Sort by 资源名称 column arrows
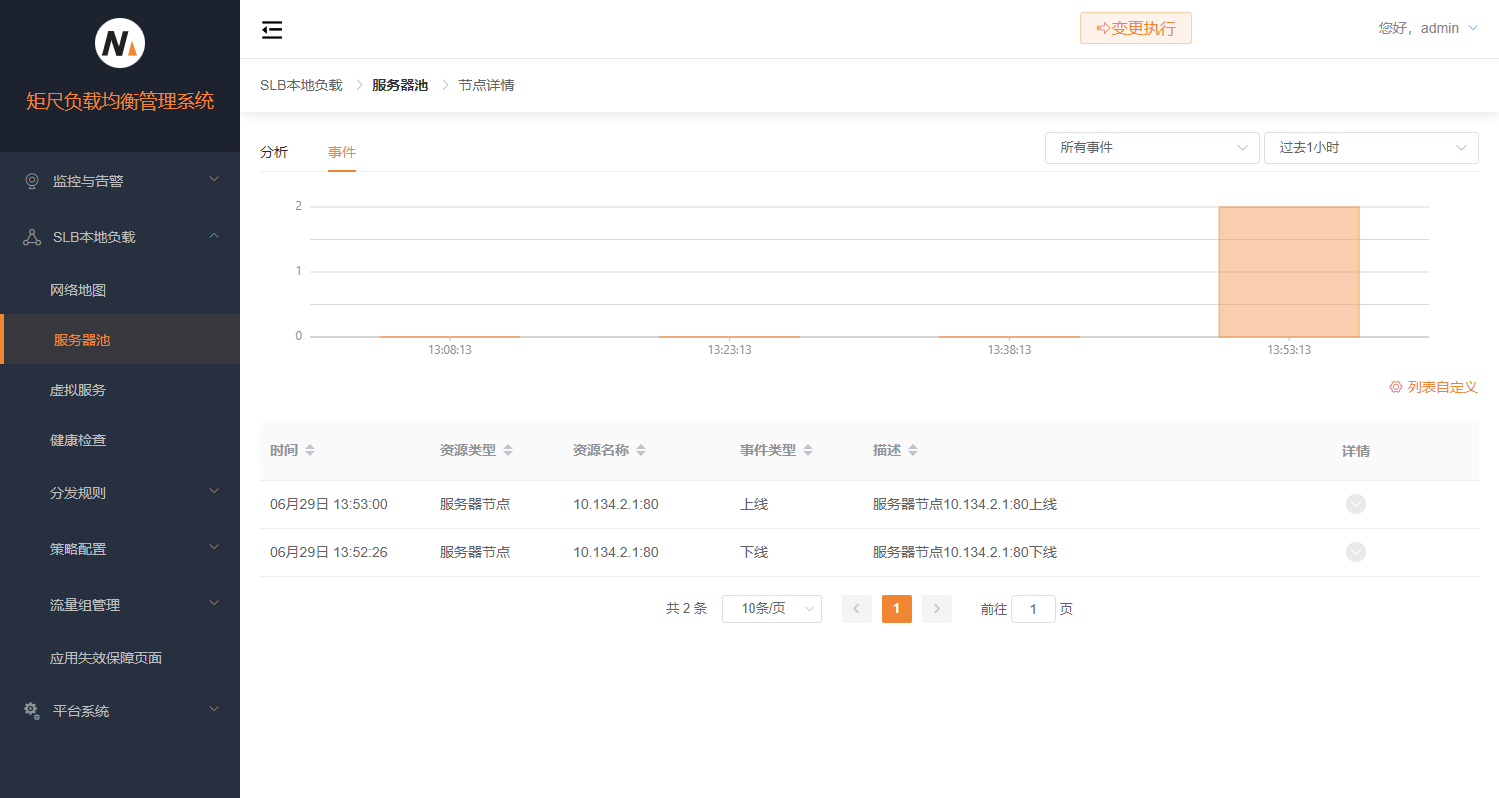 point(641,451)
